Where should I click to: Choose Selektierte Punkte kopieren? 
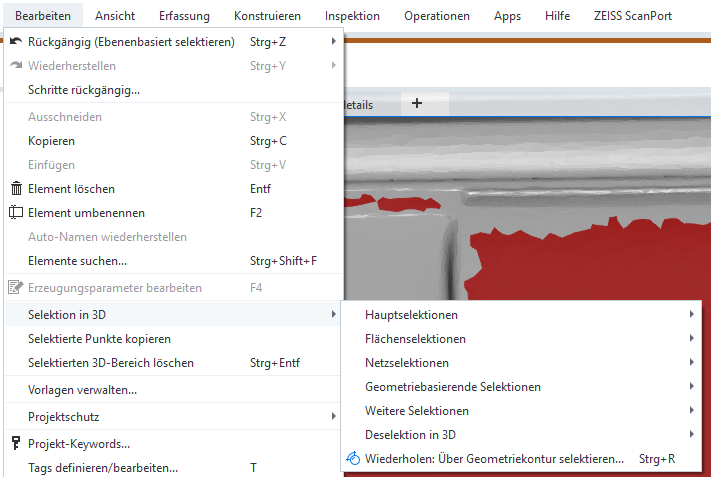click(173, 339)
